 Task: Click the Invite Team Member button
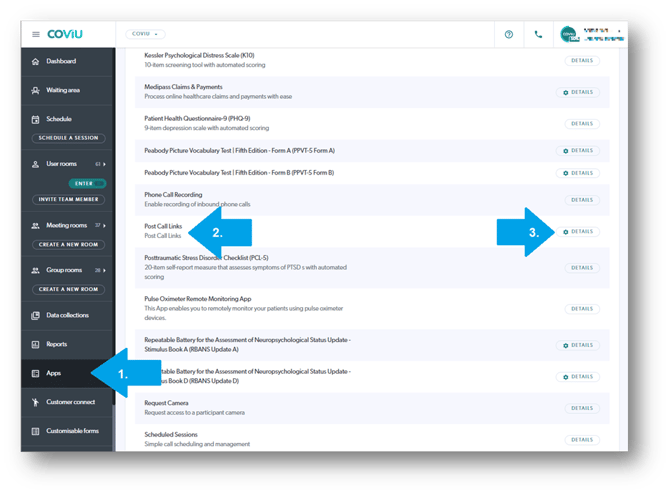coord(68,200)
